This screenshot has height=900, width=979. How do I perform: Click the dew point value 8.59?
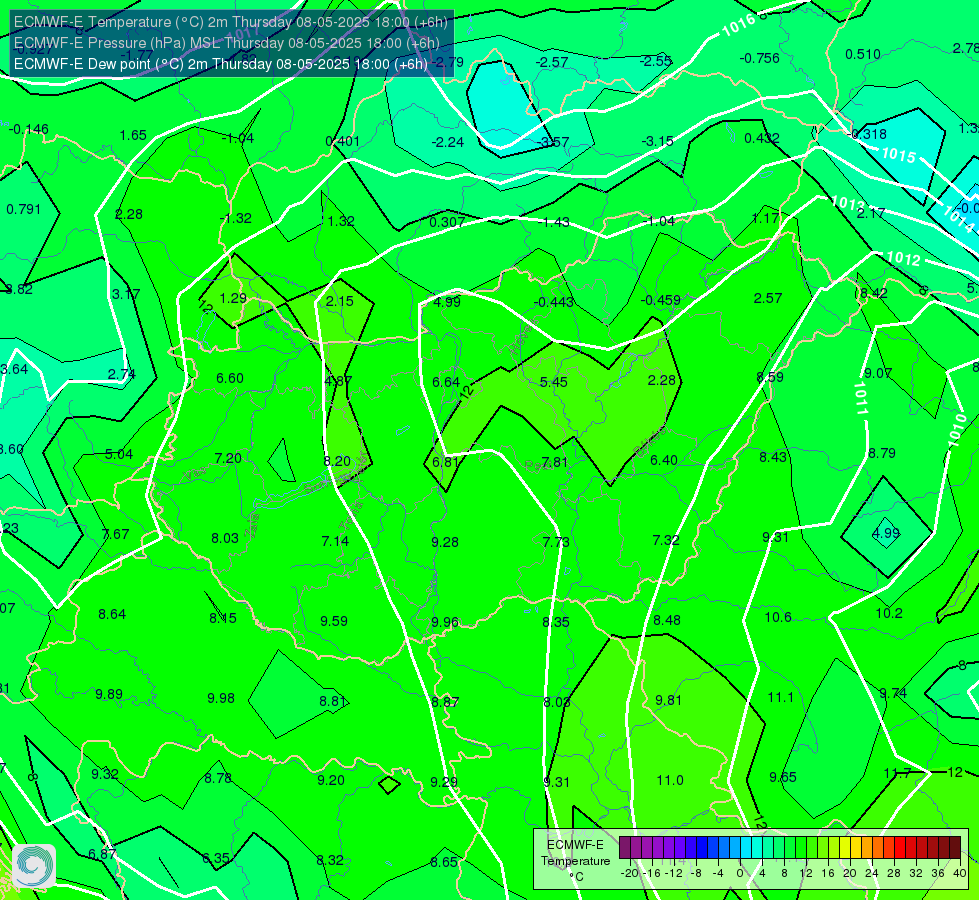770,377
